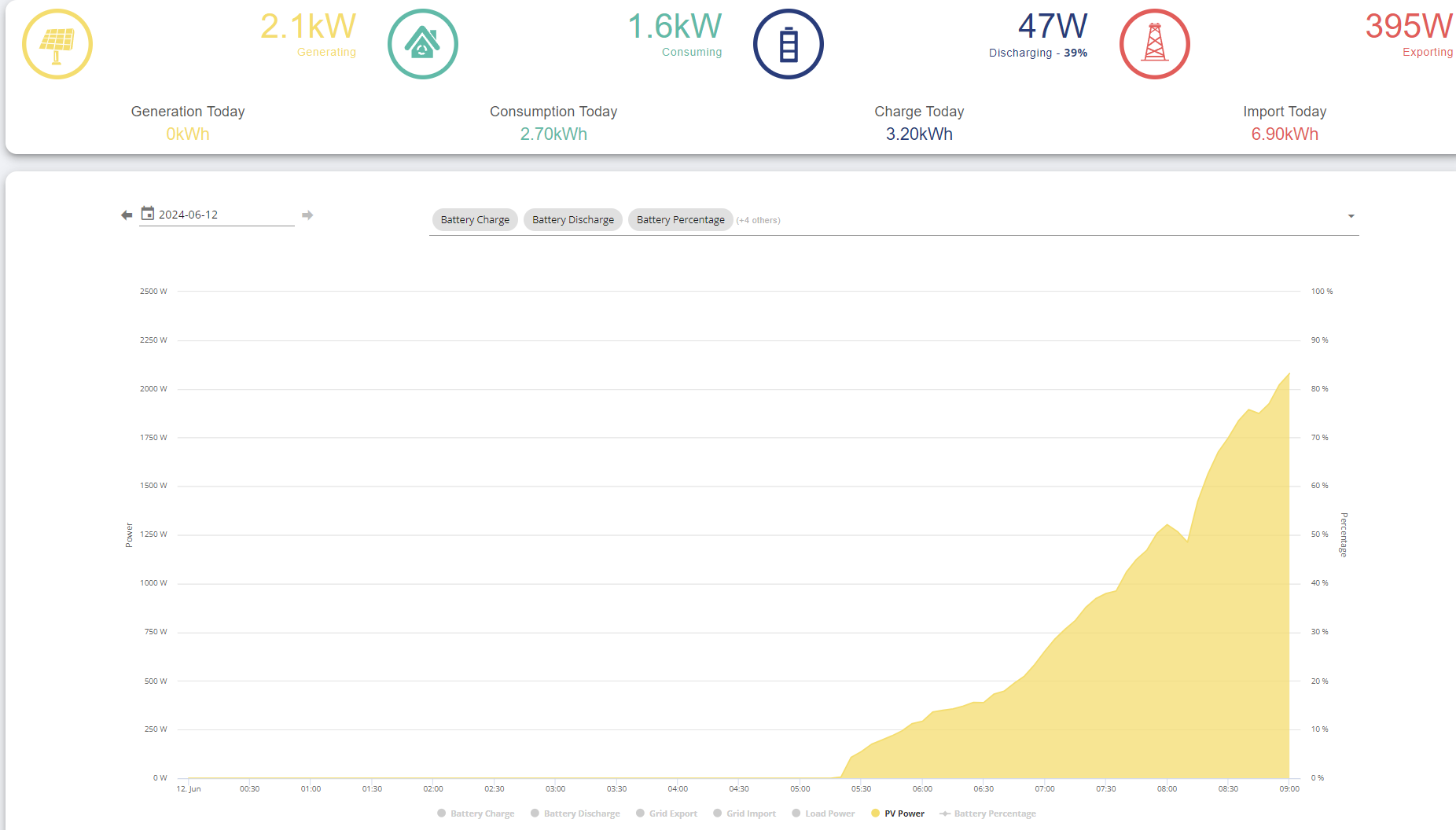Click the Battery Charge chip

click(475, 220)
